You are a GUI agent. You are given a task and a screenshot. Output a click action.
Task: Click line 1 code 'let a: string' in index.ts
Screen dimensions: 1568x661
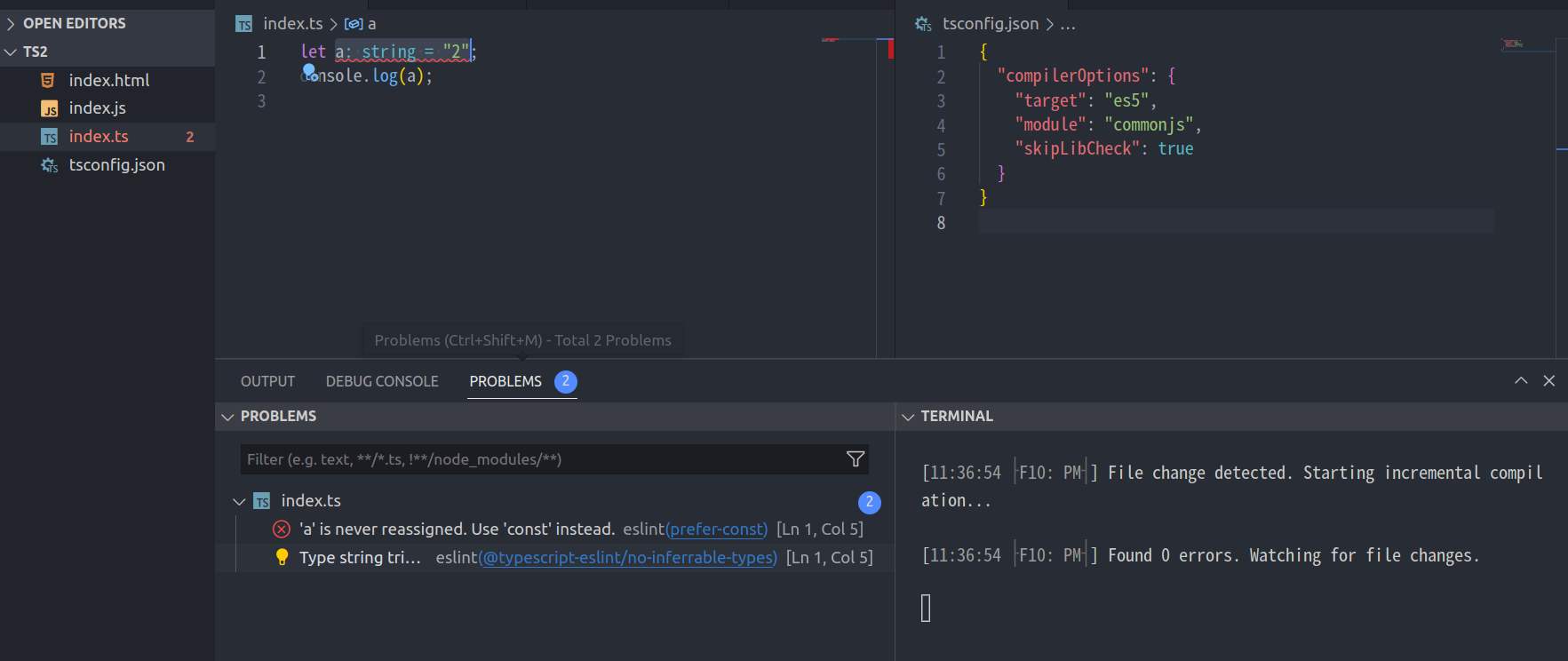click(358, 52)
